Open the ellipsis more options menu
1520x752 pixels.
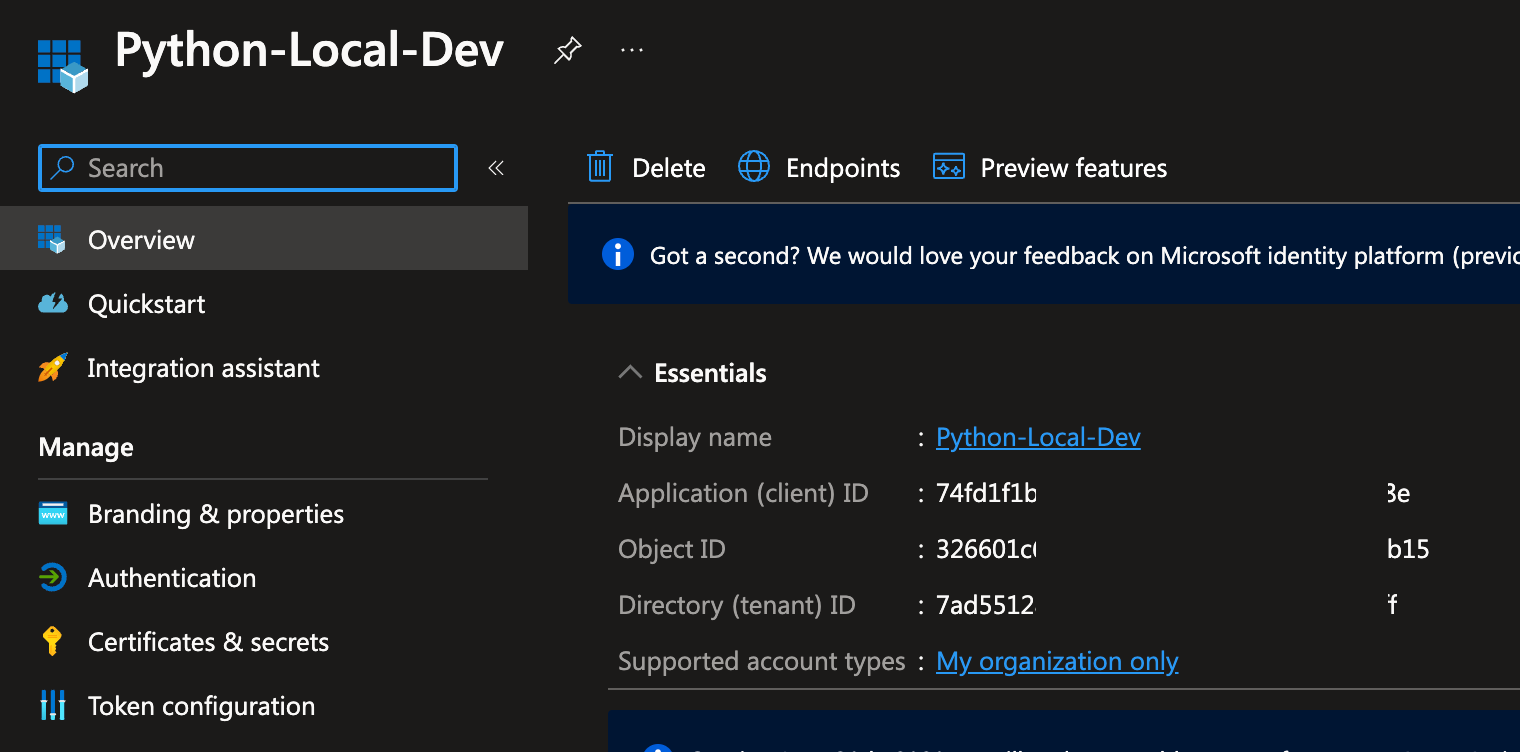point(632,50)
